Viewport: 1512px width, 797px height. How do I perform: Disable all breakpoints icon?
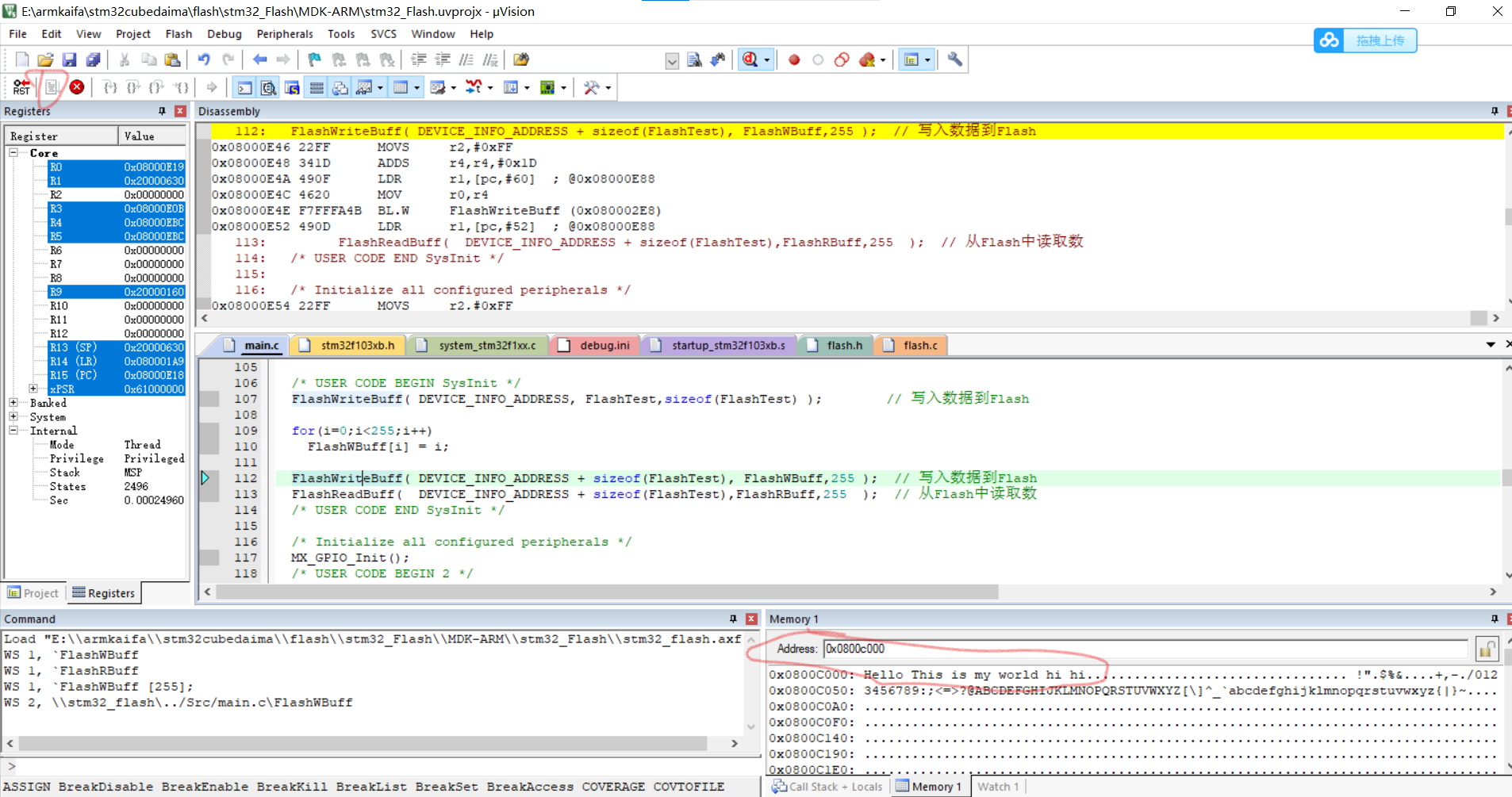tap(842, 59)
